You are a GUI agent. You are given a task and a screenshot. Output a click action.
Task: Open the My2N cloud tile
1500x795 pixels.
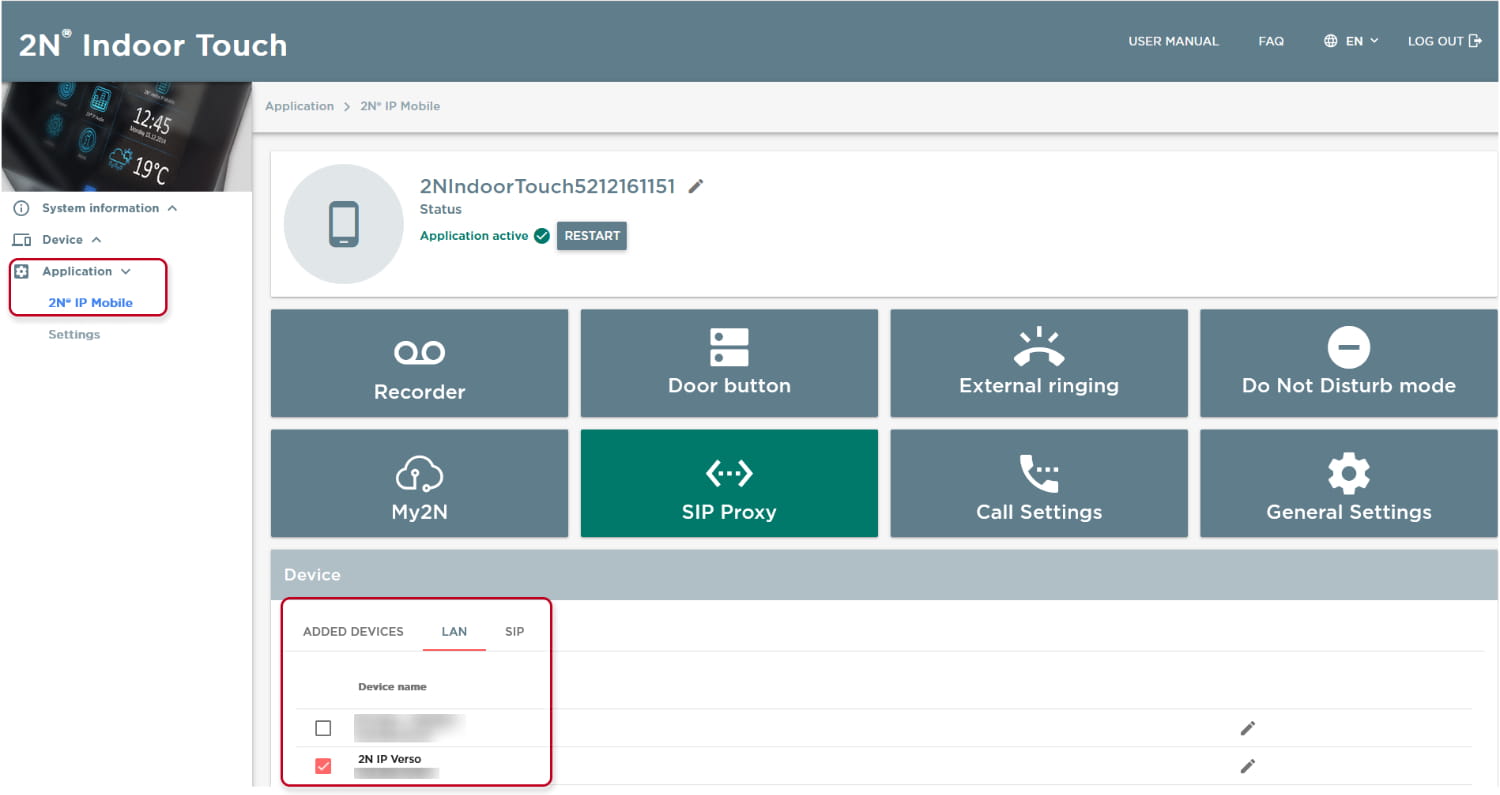pyautogui.click(x=419, y=483)
